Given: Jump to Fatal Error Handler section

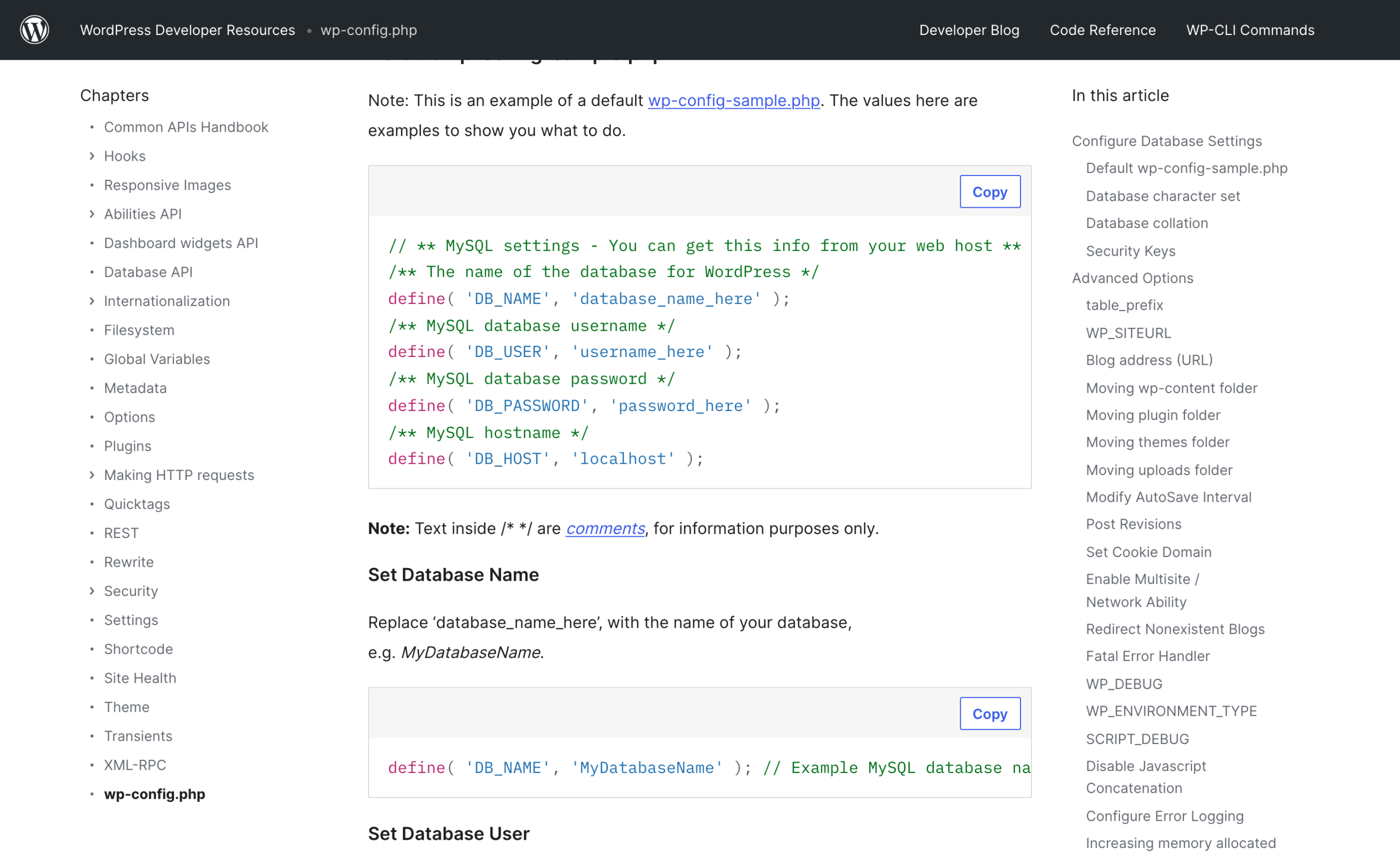Looking at the screenshot, I should pos(1147,656).
